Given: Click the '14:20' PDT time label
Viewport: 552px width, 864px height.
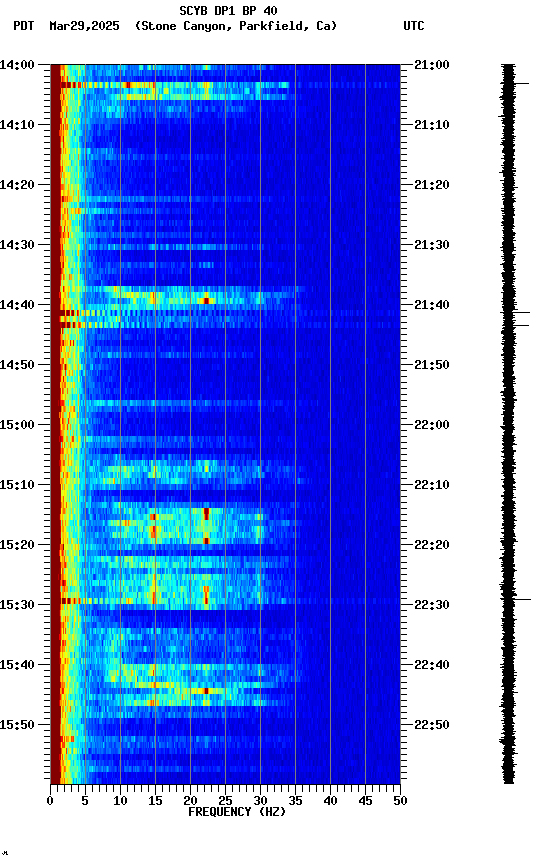Looking at the screenshot, I should pyautogui.click(x=17, y=185).
